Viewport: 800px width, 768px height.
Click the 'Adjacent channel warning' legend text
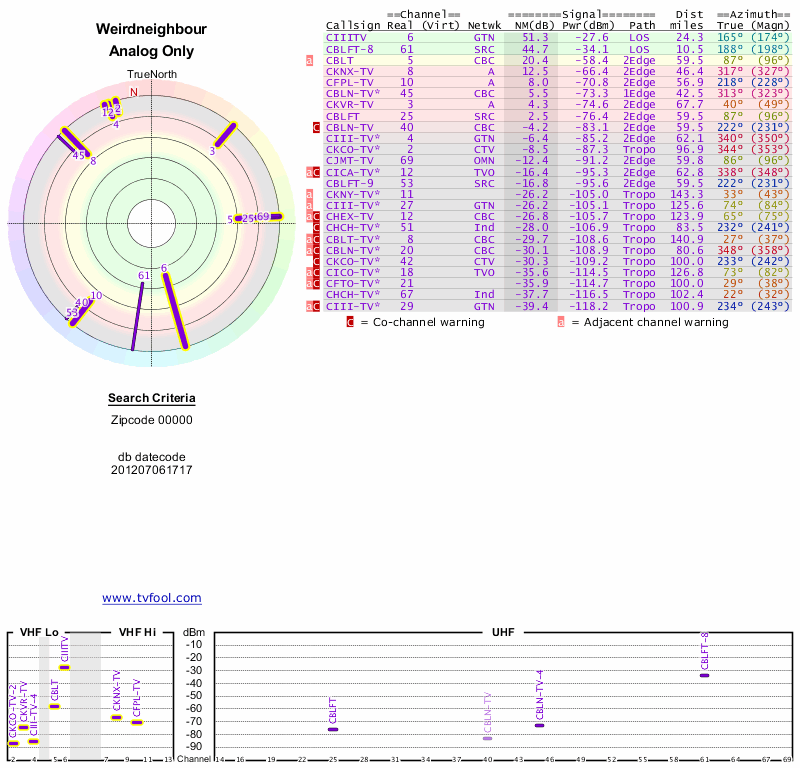[x=656, y=322]
